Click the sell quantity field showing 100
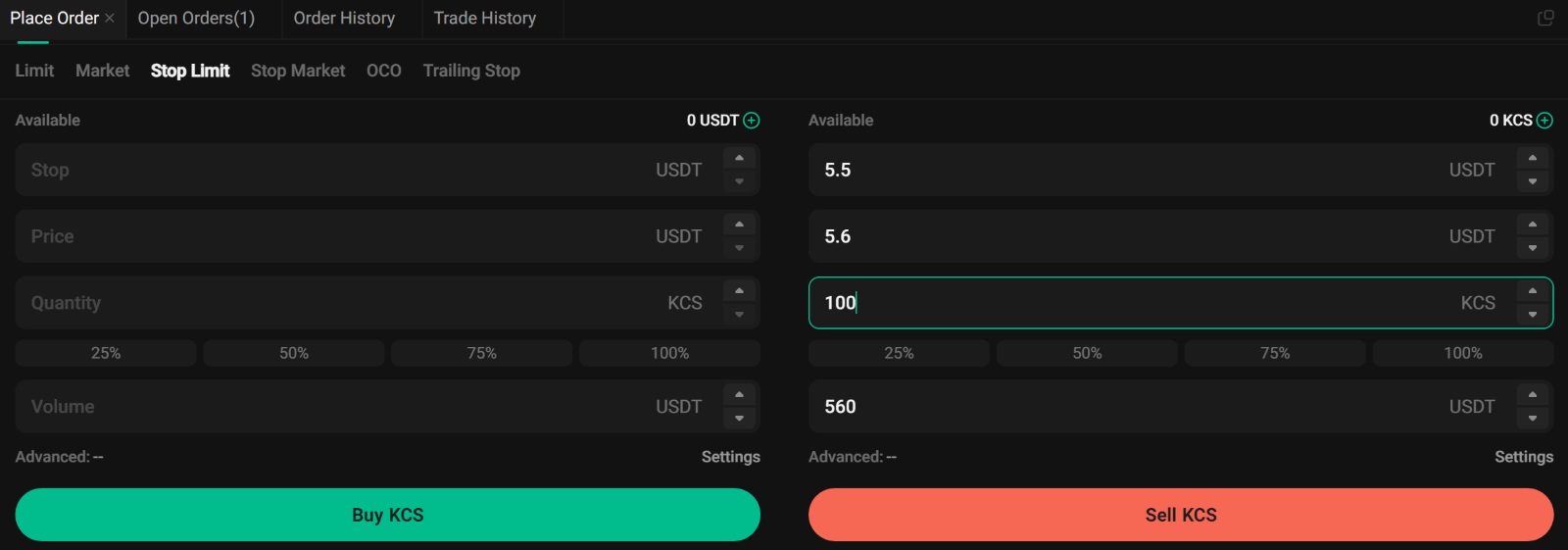 (x=1181, y=303)
